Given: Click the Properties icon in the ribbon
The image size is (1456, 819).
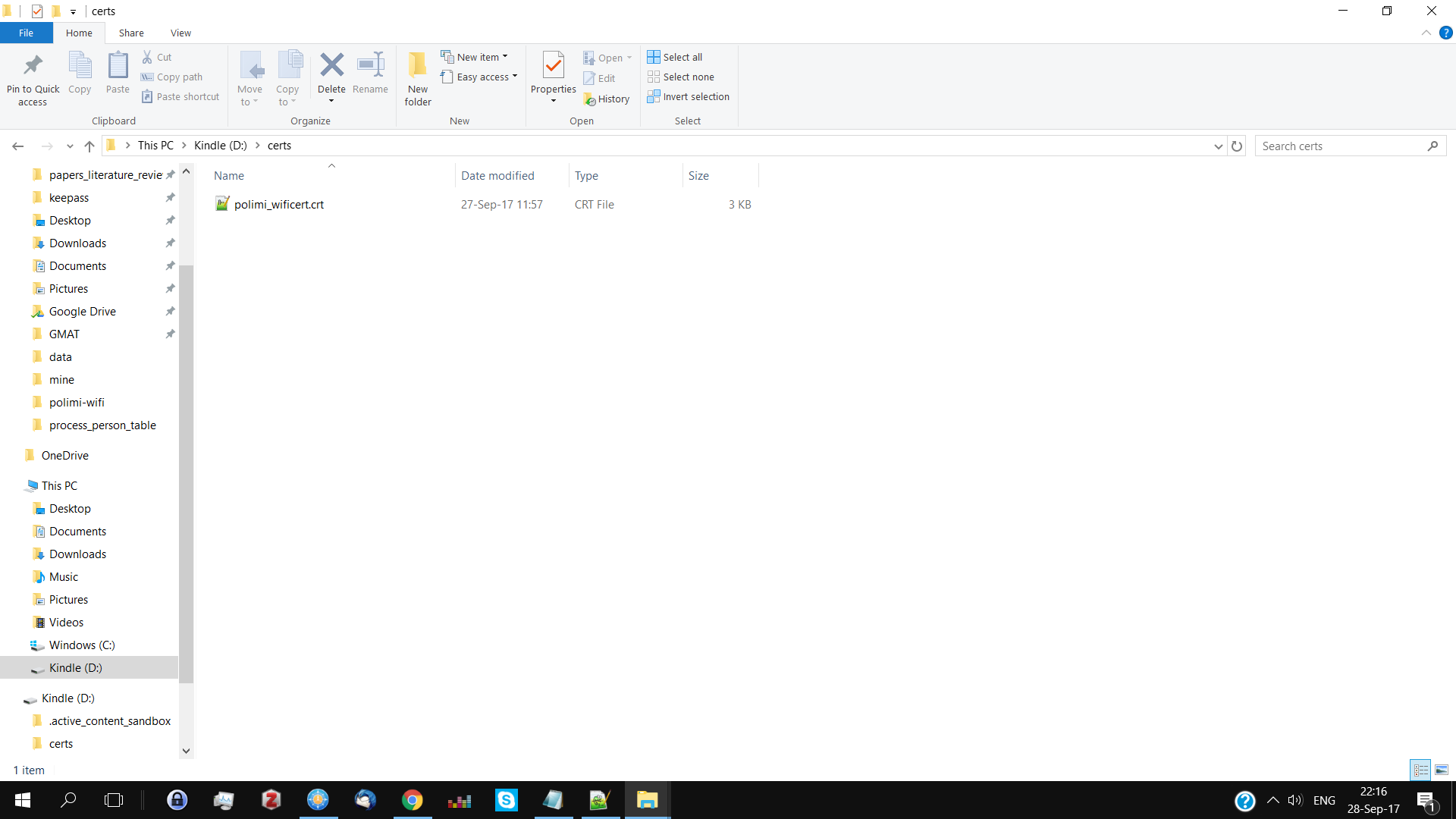Looking at the screenshot, I should tap(554, 66).
